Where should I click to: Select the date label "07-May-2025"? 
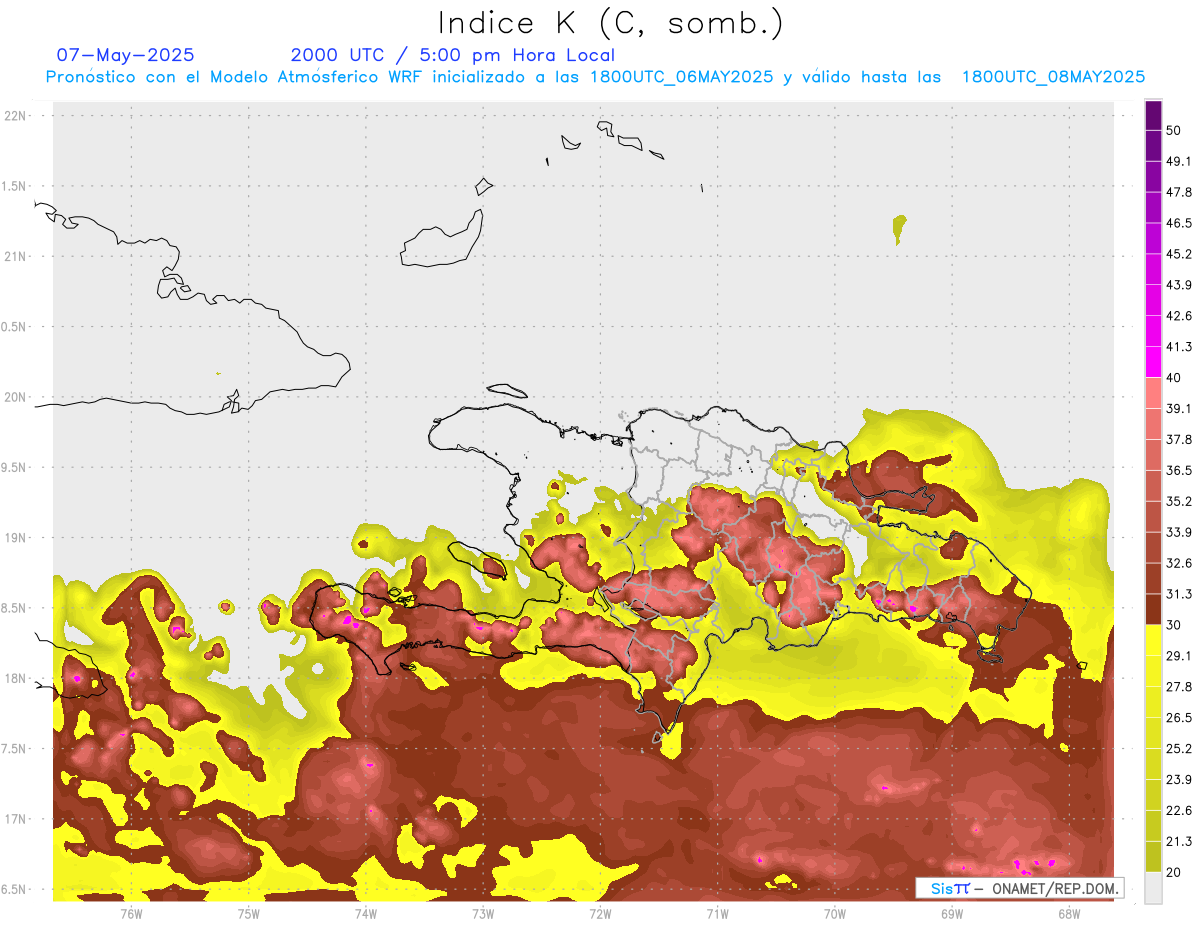pos(125,55)
